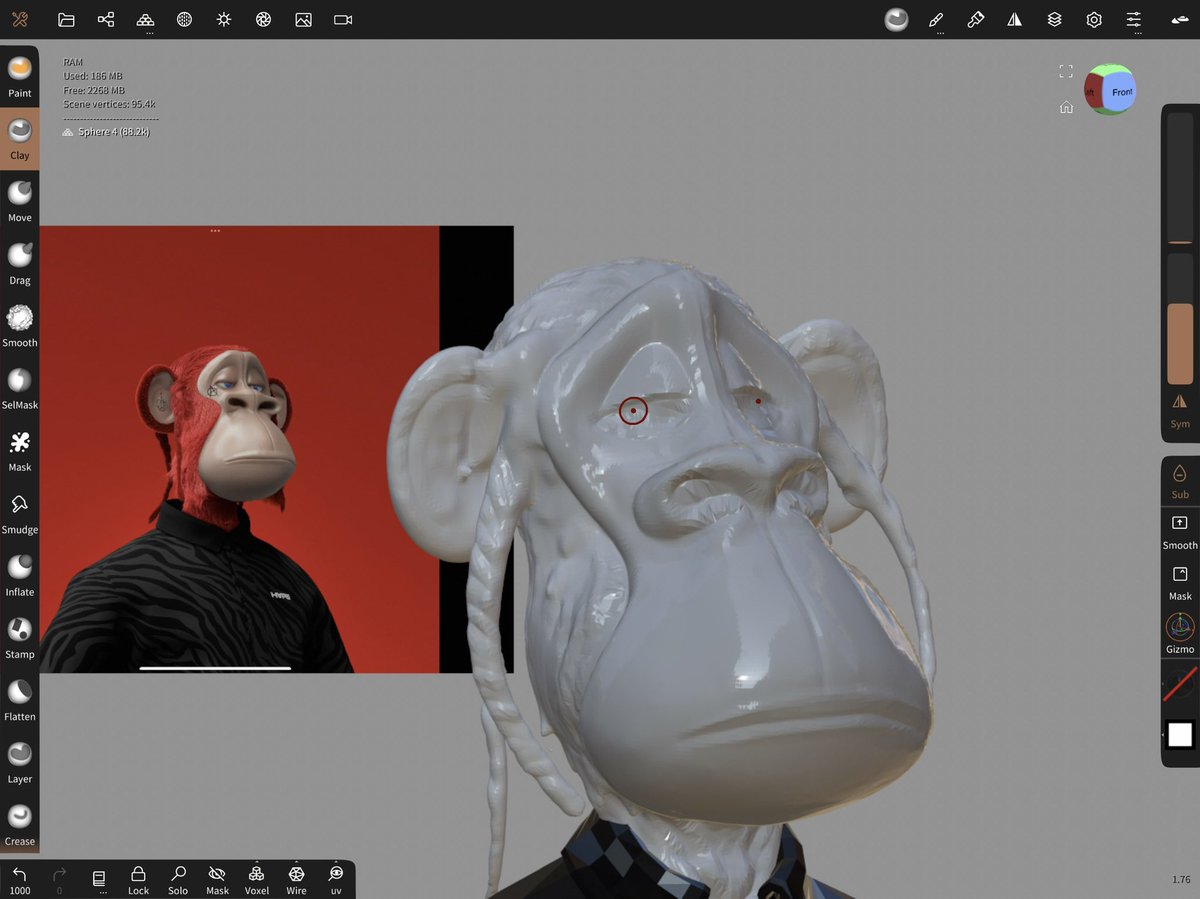The height and width of the screenshot is (899, 1200).
Task: Select the Clay tool
Action: 20,139
